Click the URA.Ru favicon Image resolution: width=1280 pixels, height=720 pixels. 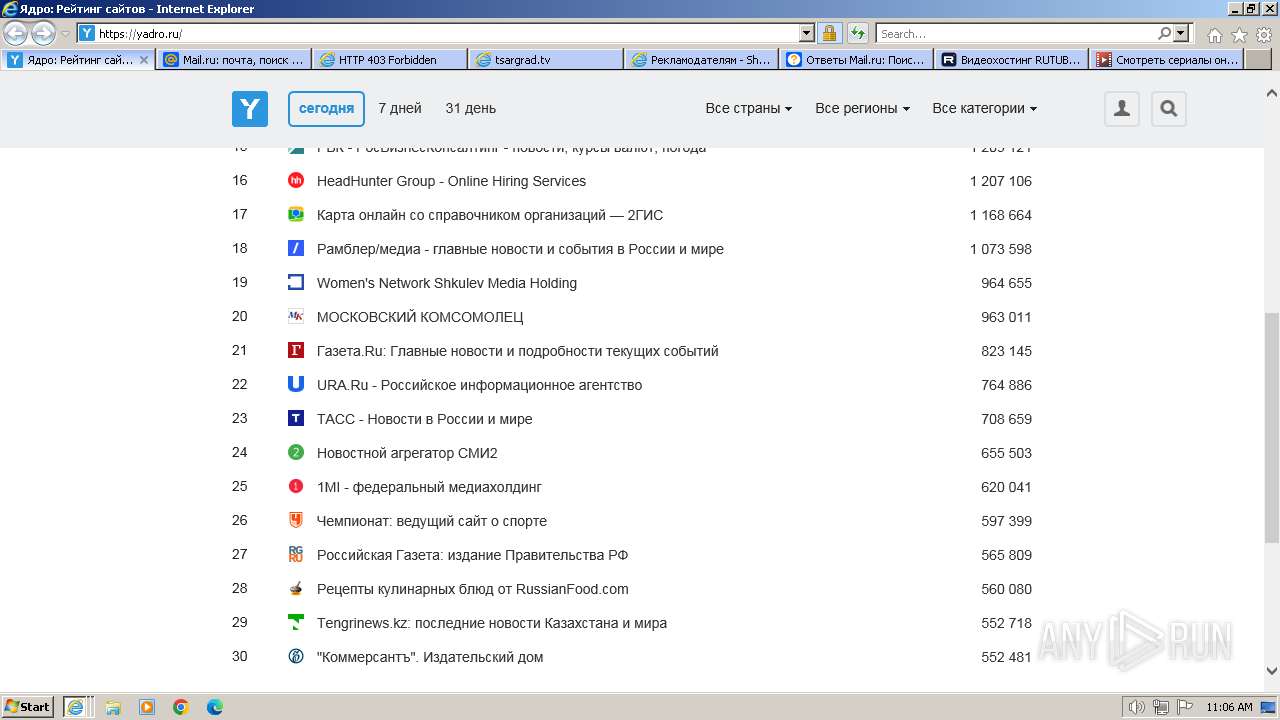pyautogui.click(x=296, y=385)
